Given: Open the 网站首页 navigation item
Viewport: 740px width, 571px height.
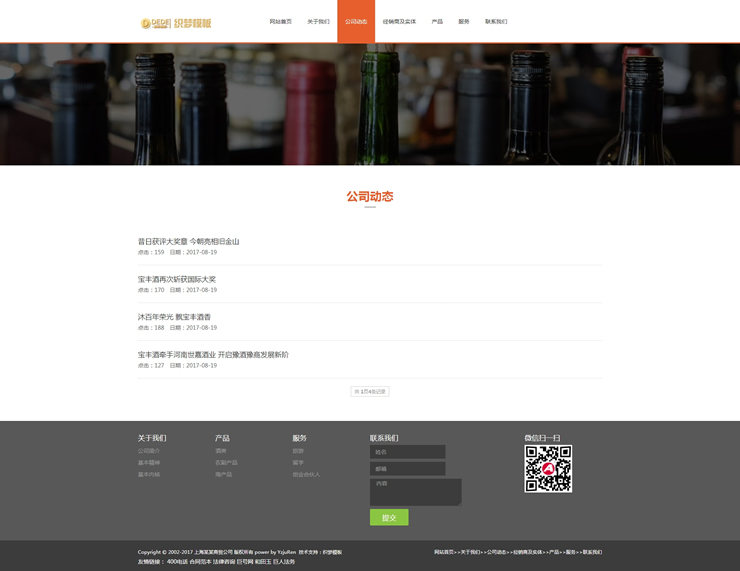Looking at the screenshot, I should coord(280,22).
